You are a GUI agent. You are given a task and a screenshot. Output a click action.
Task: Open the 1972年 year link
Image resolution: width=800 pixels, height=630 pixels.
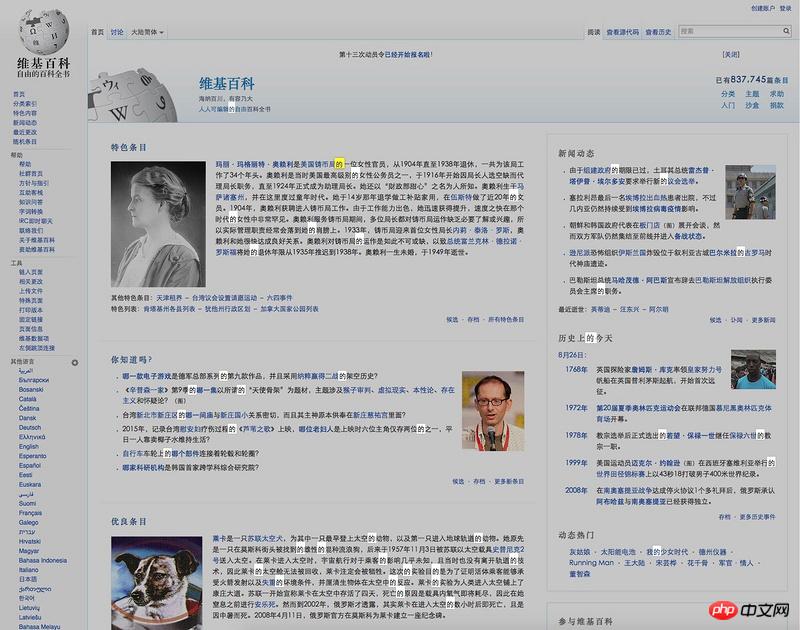click(x=576, y=408)
